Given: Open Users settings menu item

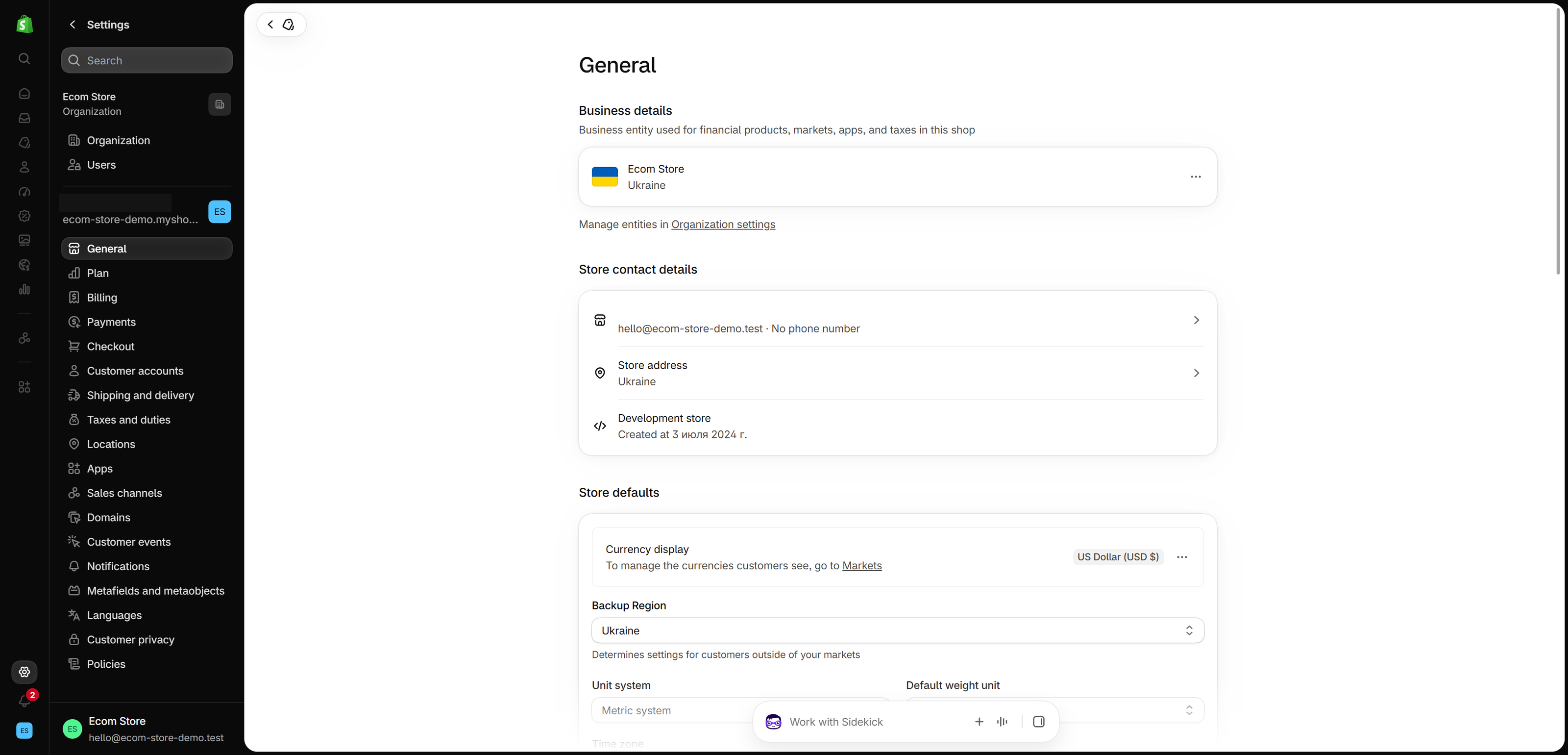Looking at the screenshot, I should tap(147, 165).
